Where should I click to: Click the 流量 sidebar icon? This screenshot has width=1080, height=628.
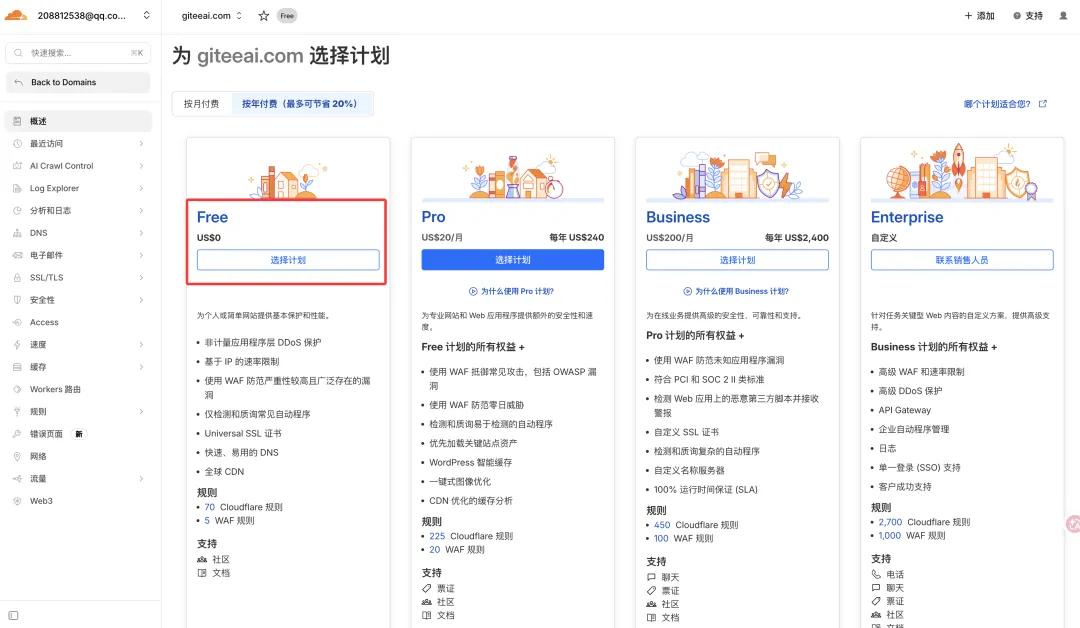[17, 479]
